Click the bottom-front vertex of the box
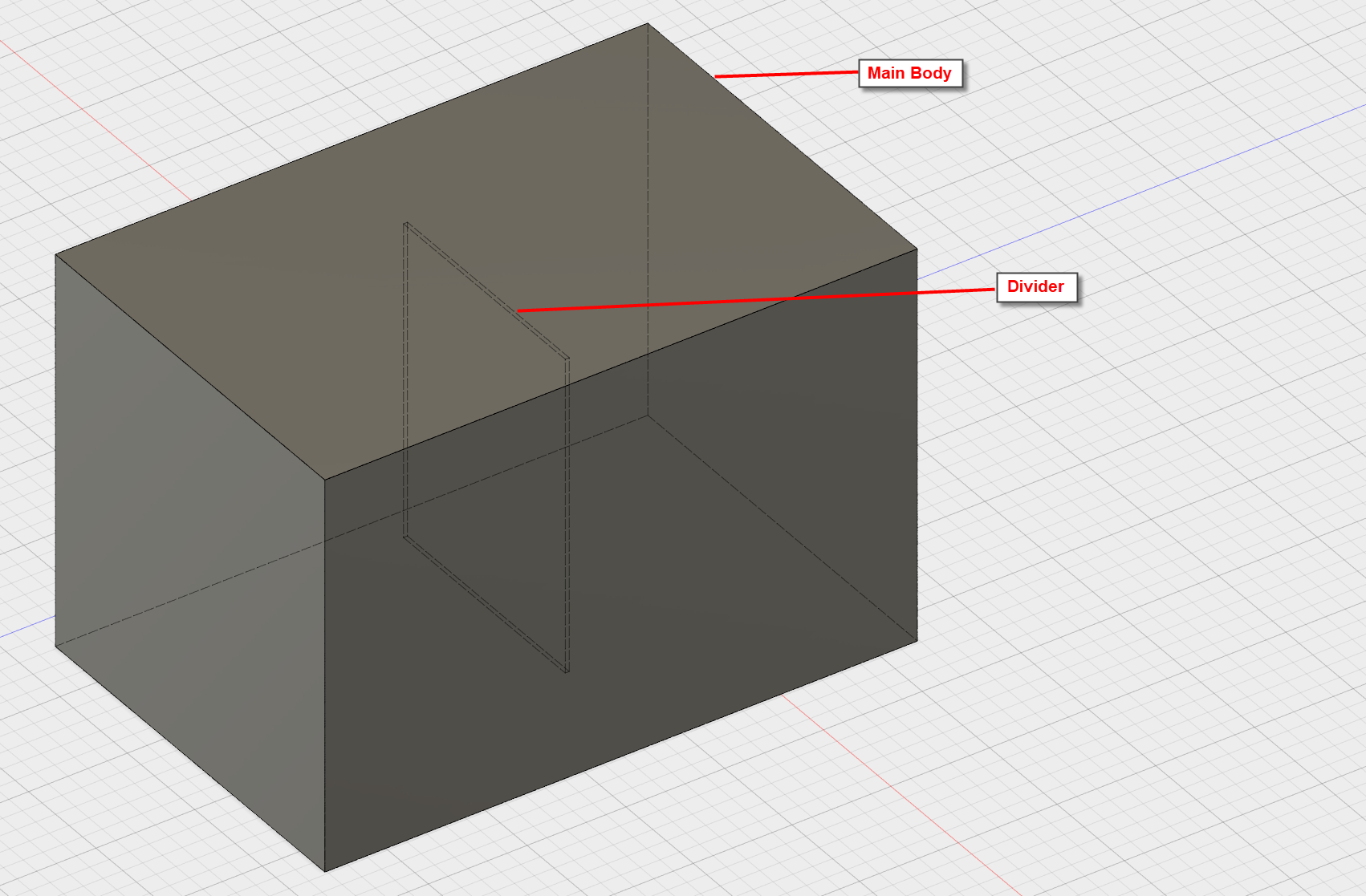This screenshot has height=896, width=1366. point(323,868)
